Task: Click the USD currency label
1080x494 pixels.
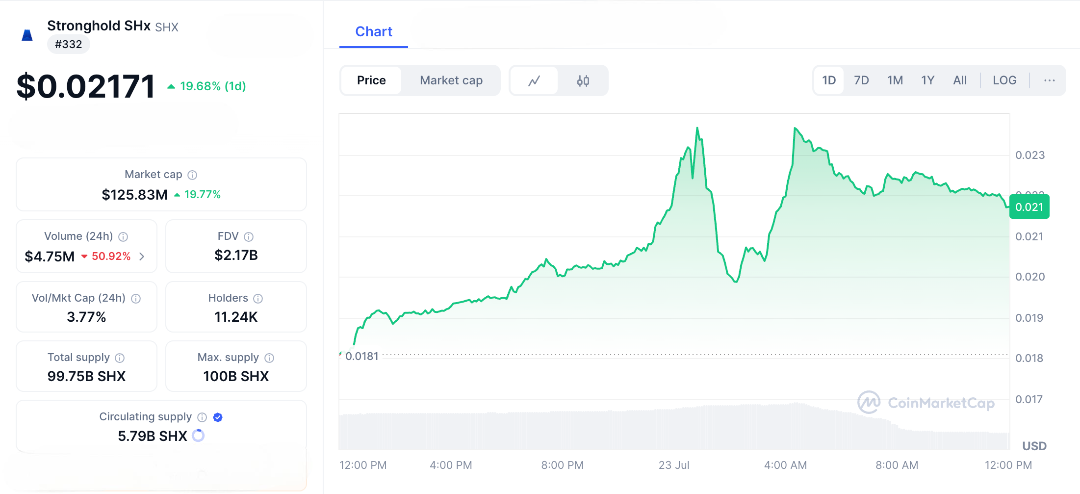Action: coord(1034,446)
